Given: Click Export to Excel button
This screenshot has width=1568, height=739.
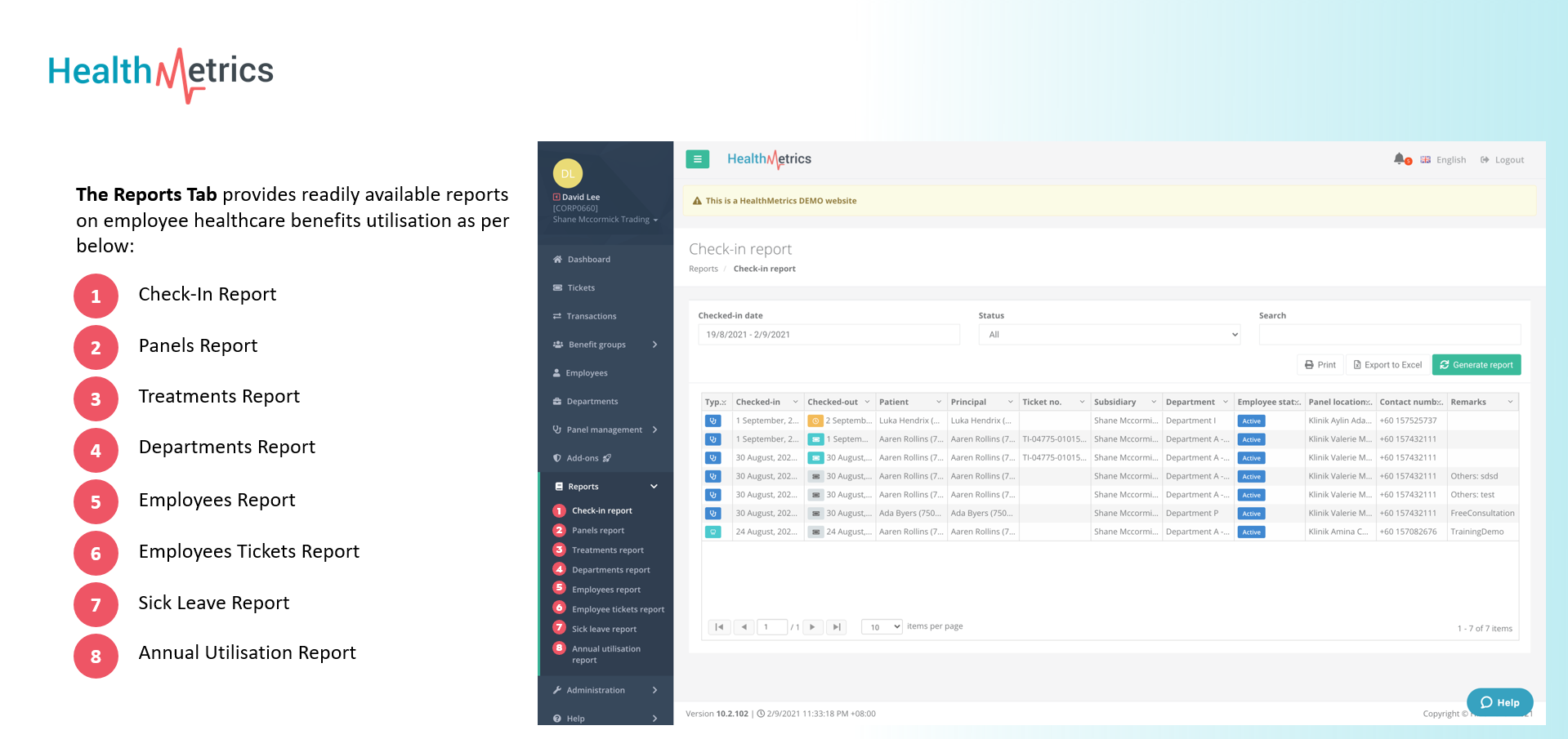Looking at the screenshot, I should tap(1387, 365).
